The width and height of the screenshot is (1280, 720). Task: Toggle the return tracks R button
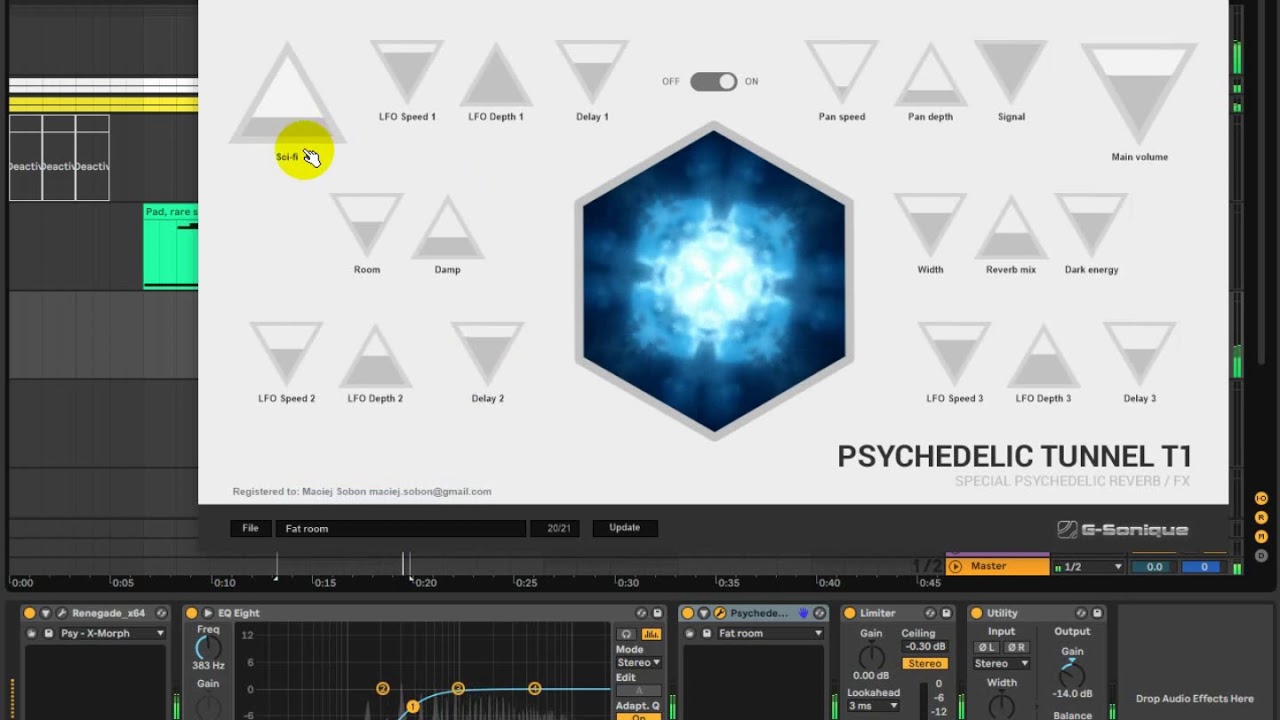(x=1261, y=517)
